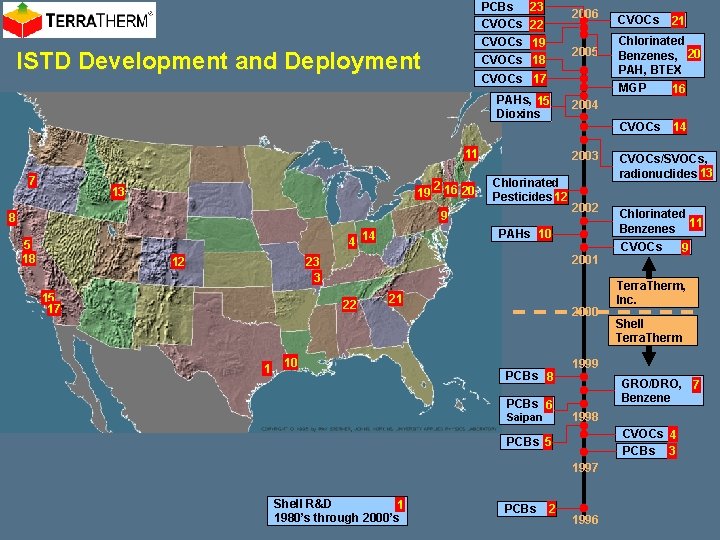Click map marker 11 in Maine
Viewport: 720px width, 540px height.
tap(470, 153)
